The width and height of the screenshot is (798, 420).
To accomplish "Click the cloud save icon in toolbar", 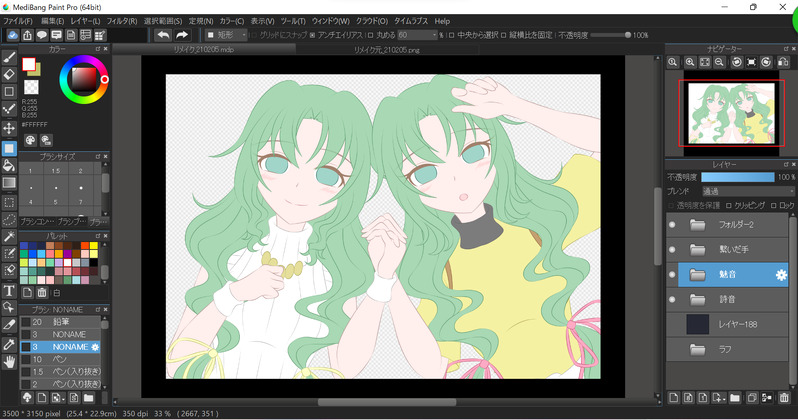I will tap(13, 35).
